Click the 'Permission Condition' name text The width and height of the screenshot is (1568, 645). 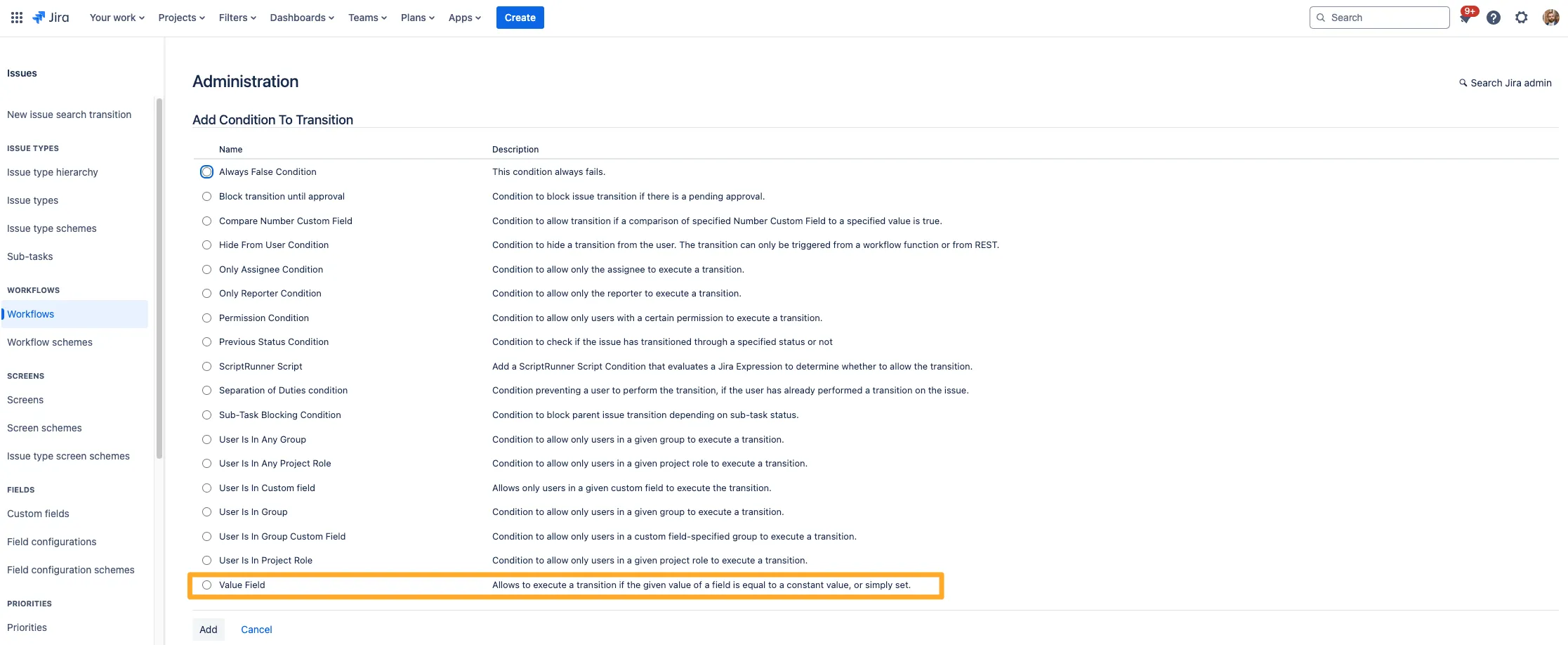click(x=264, y=318)
